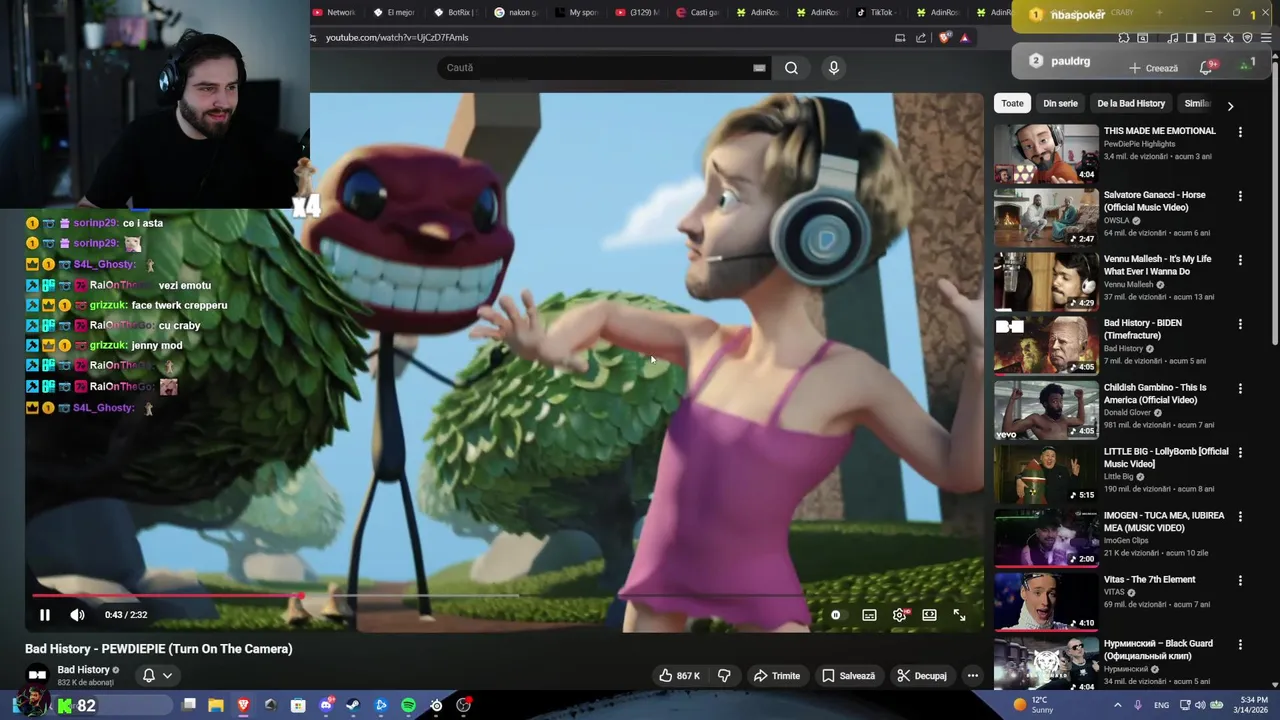Open more actions ellipsis under video
This screenshot has height=720, width=1280.
pos(972,676)
